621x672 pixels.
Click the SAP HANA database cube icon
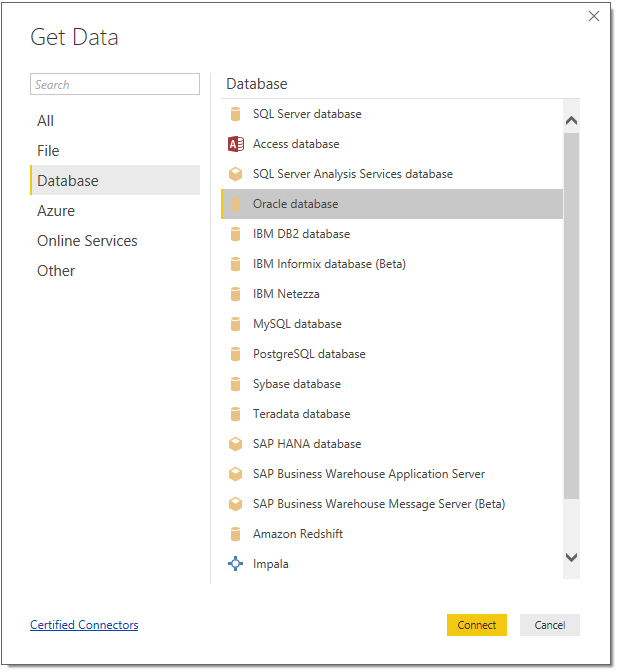click(235, 444)
